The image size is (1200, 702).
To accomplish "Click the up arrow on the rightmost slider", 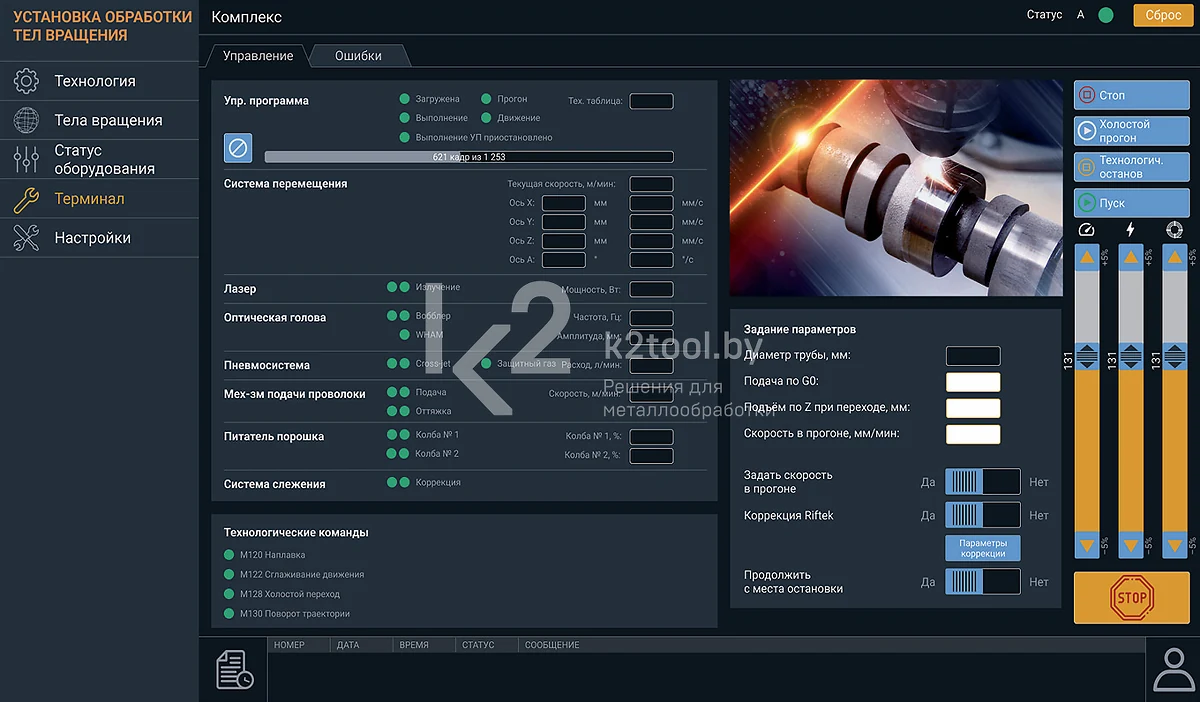I will pyautogui.click(x=1175, y=257).
